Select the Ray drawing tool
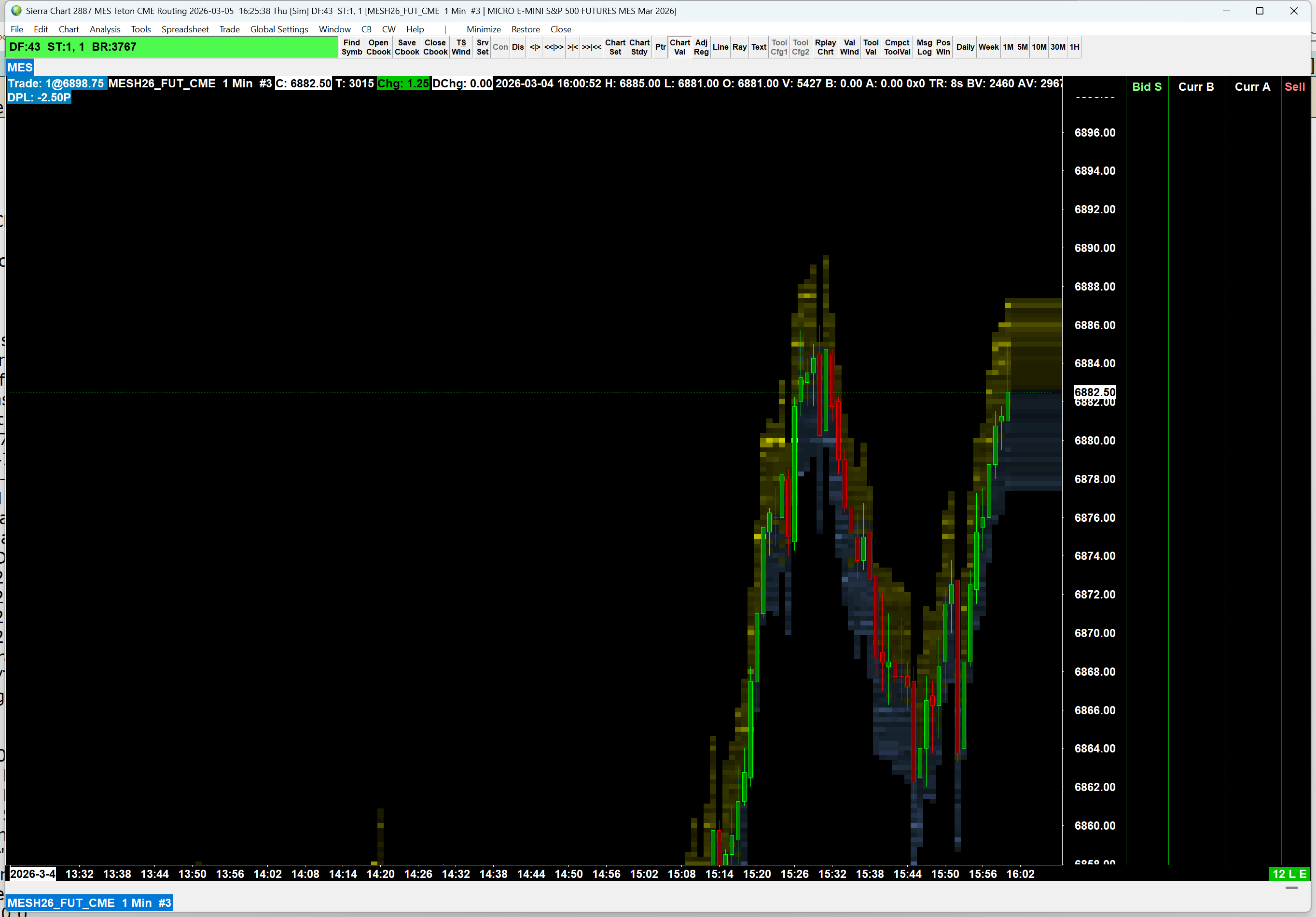This screenshot has height=917, width=1316. point(739,47)
